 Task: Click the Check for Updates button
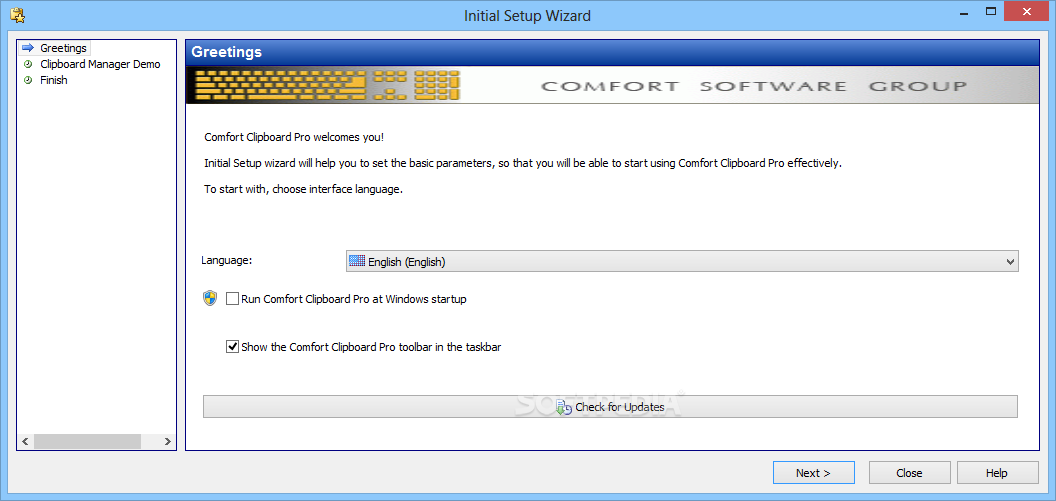click(610, 407)
